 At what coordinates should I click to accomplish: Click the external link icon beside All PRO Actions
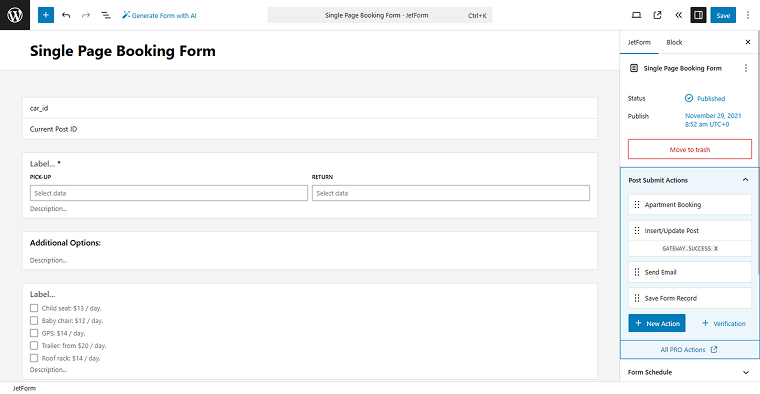point(714,349)
